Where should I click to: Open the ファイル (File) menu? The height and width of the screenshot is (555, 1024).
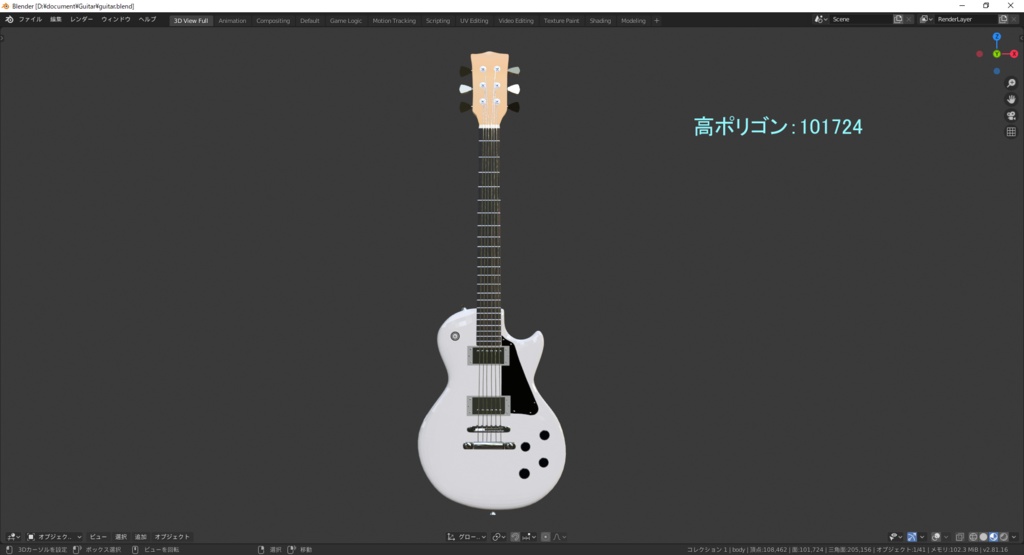point(30,20)
